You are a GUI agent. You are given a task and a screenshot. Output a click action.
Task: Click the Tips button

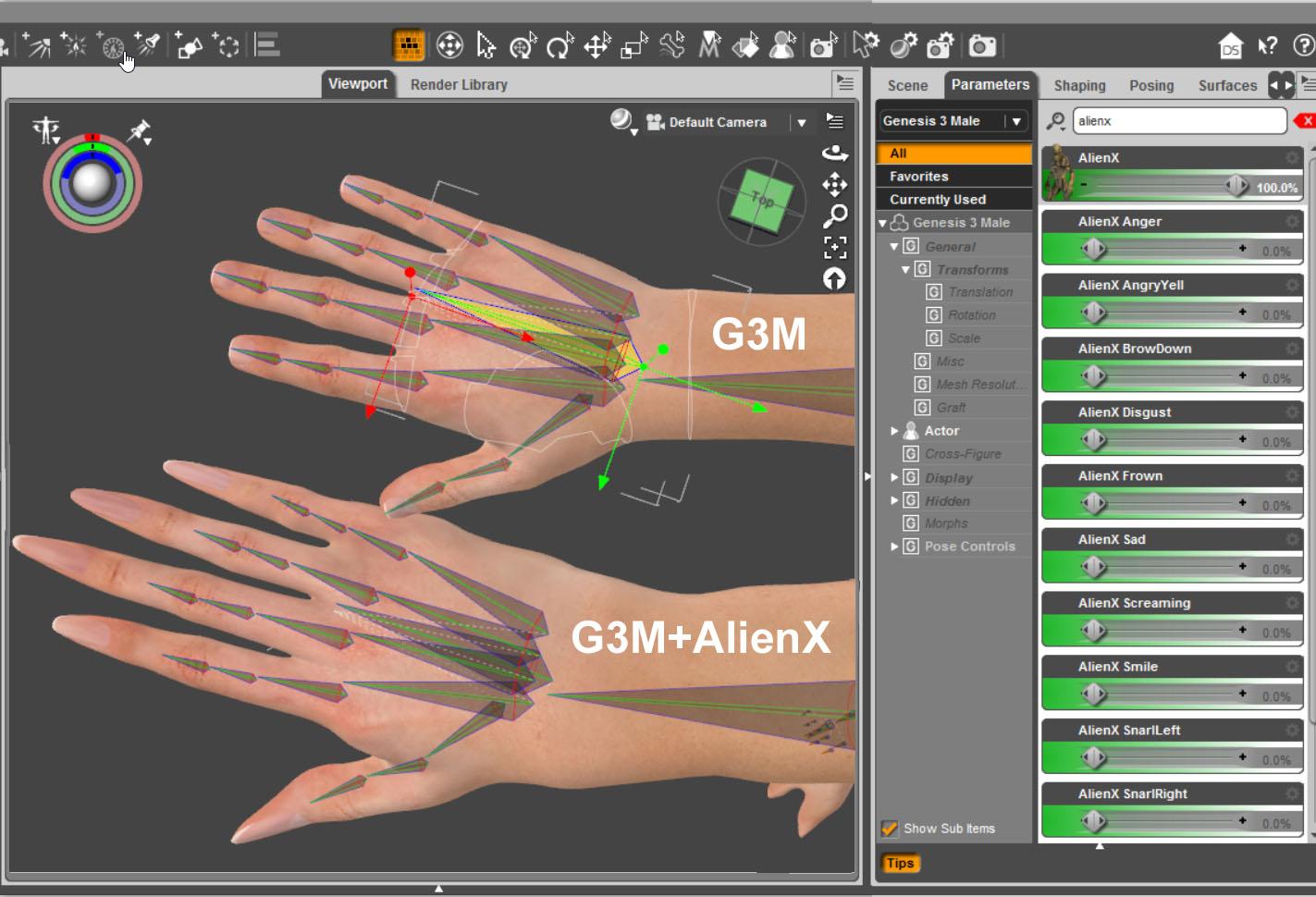(900, 863)
